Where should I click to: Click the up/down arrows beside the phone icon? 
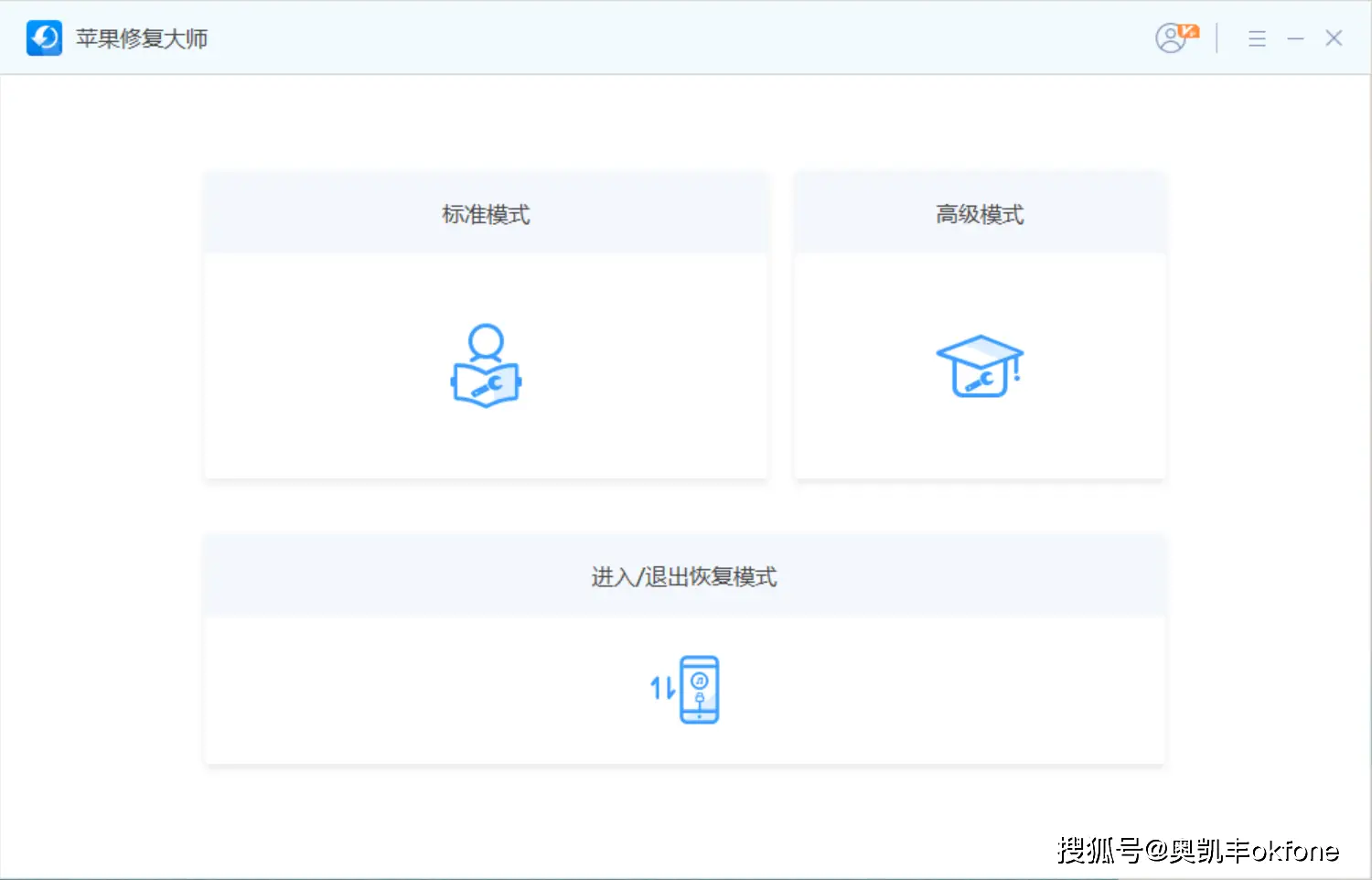pos(659,687)
